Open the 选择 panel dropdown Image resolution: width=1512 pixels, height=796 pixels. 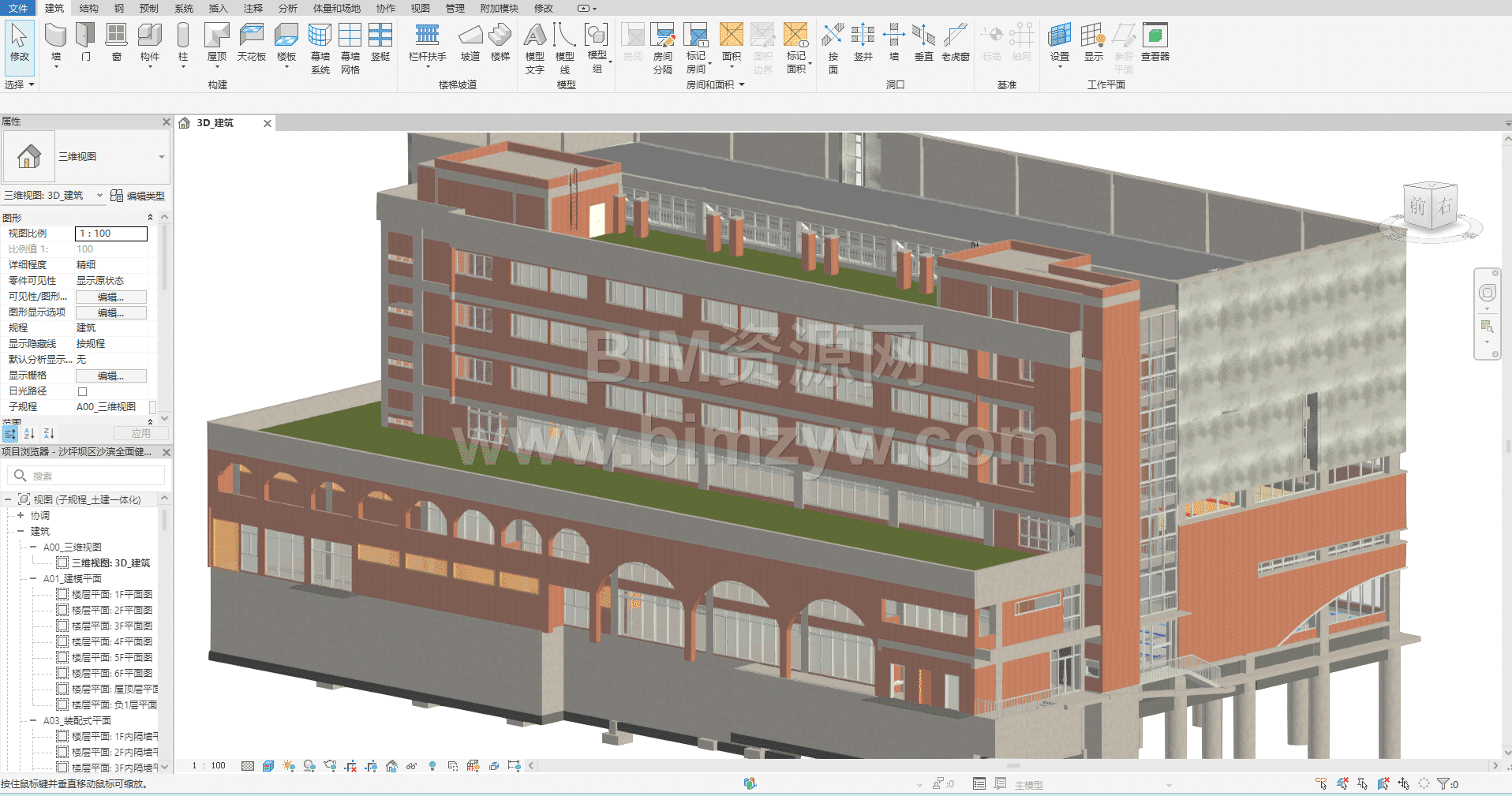pyautogui.click(x=21, y=84)
